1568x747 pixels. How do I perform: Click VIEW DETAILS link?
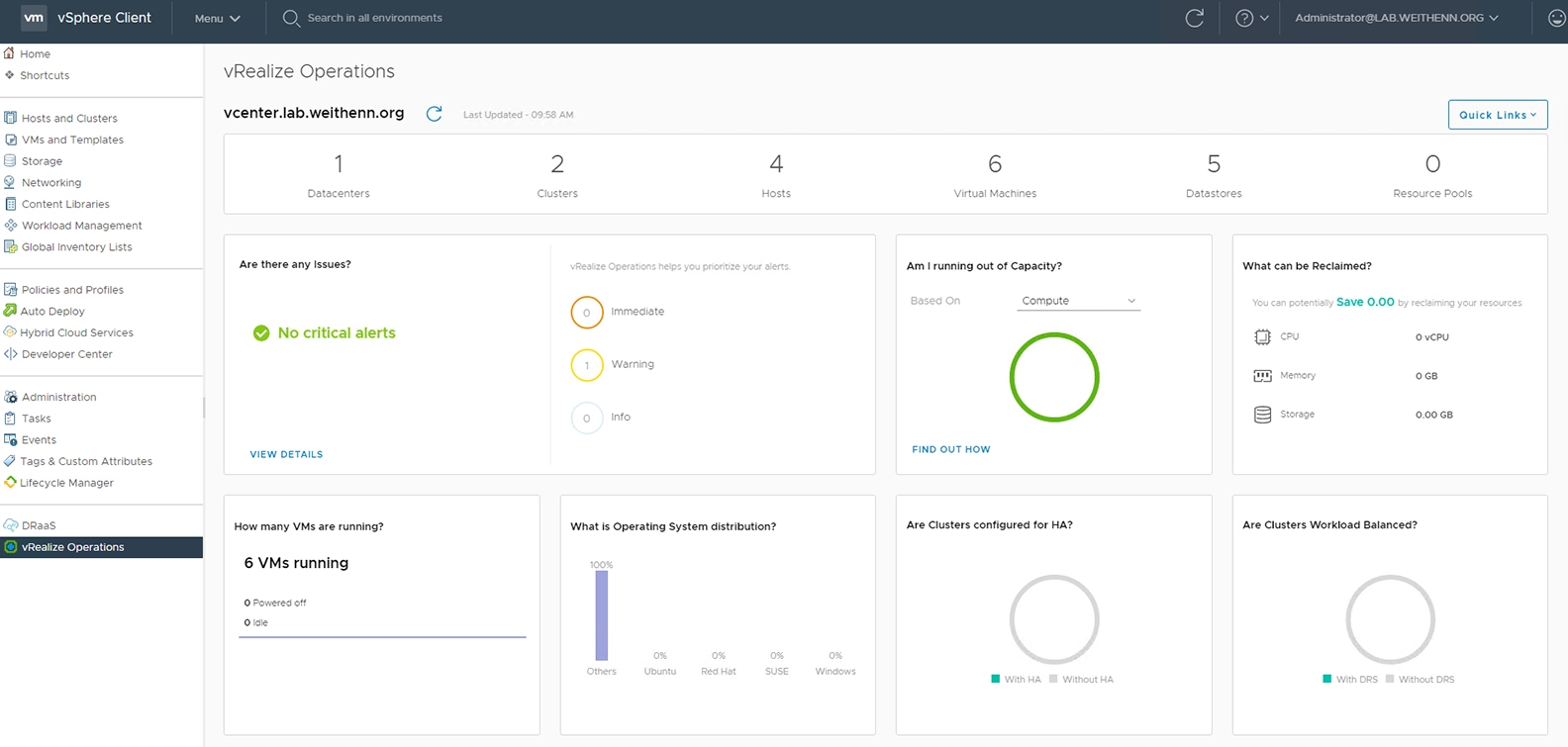(x=286, y=454)
